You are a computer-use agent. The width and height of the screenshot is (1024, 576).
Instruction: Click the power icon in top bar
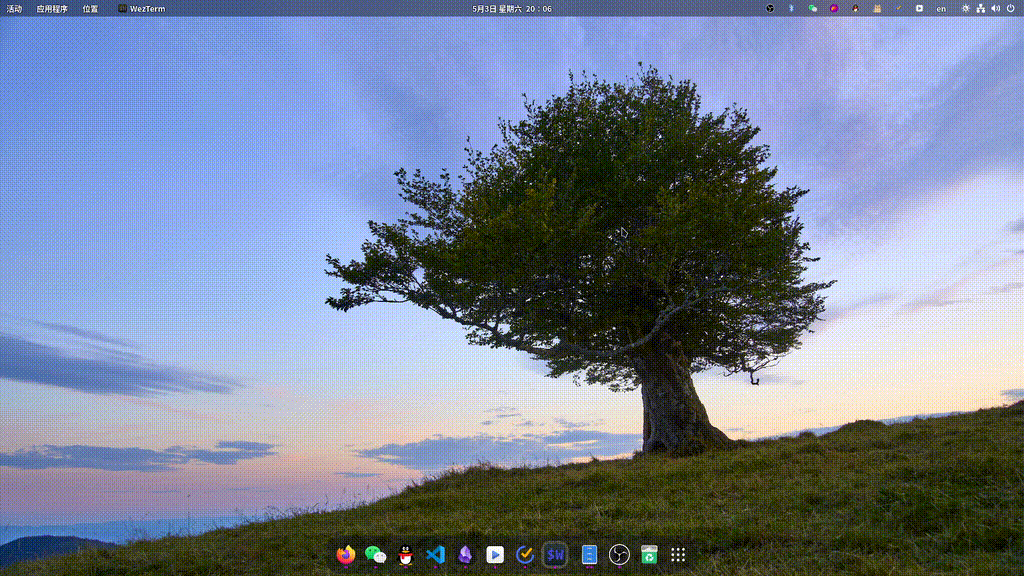tap(1010, 8)
